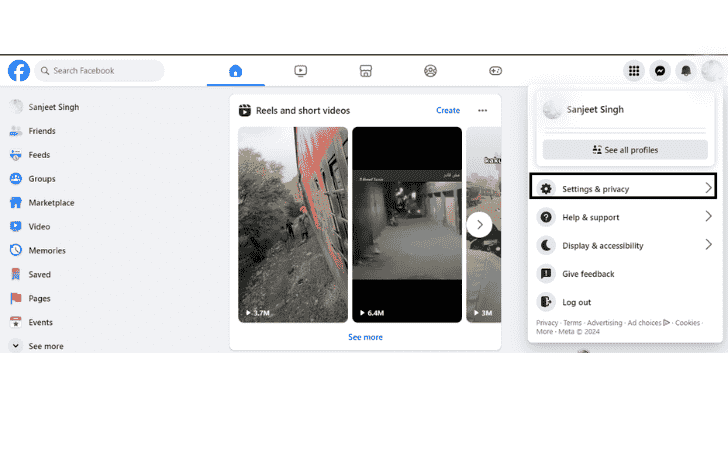The height and width of the screenshot is (476, 728).
Task: Open Advertising footer link
Action: pos(604,323)
